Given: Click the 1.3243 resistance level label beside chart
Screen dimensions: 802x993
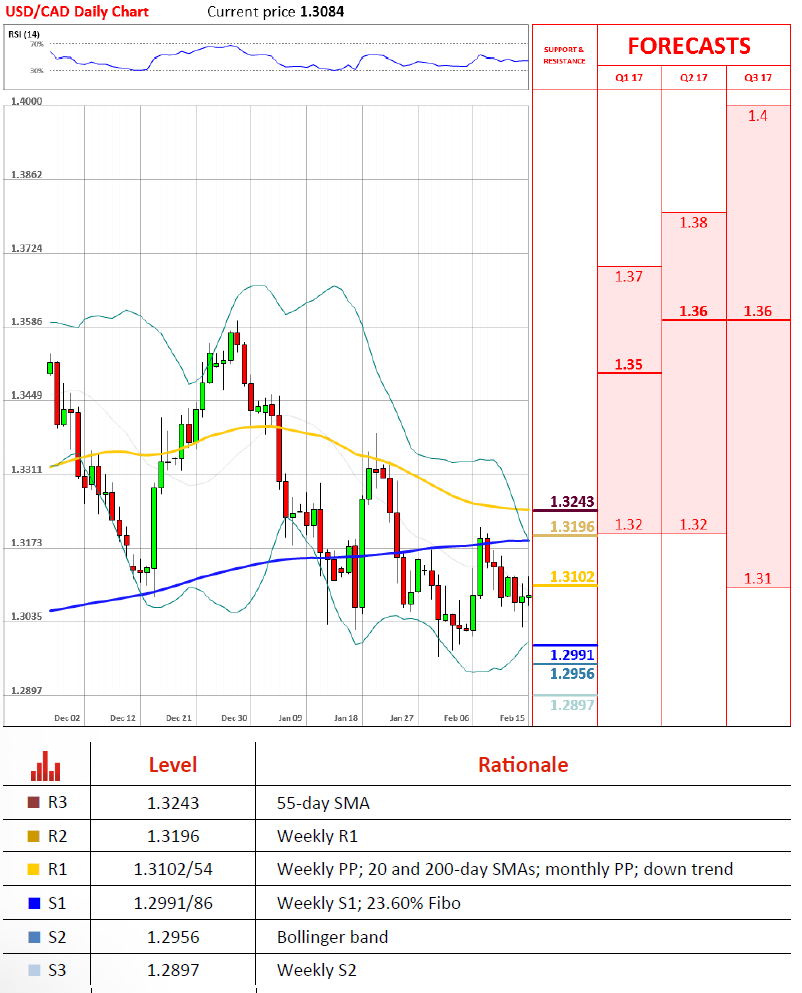Looking at the screenshot, I should pos(572,502).
